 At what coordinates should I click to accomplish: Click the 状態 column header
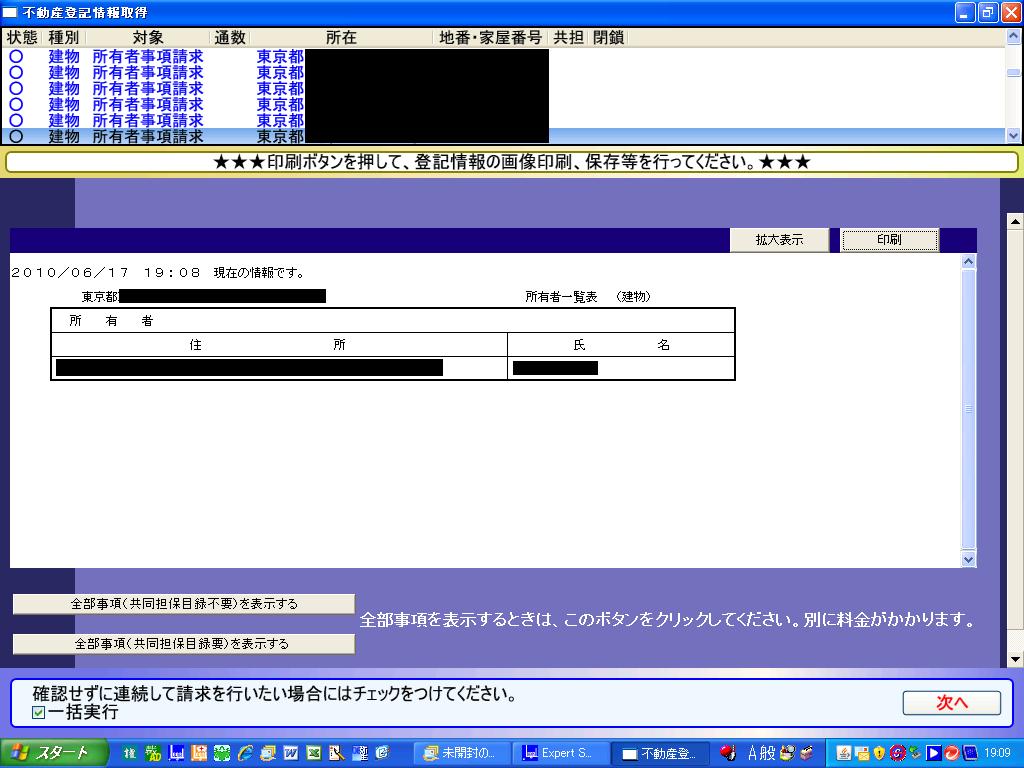(22, 38)
